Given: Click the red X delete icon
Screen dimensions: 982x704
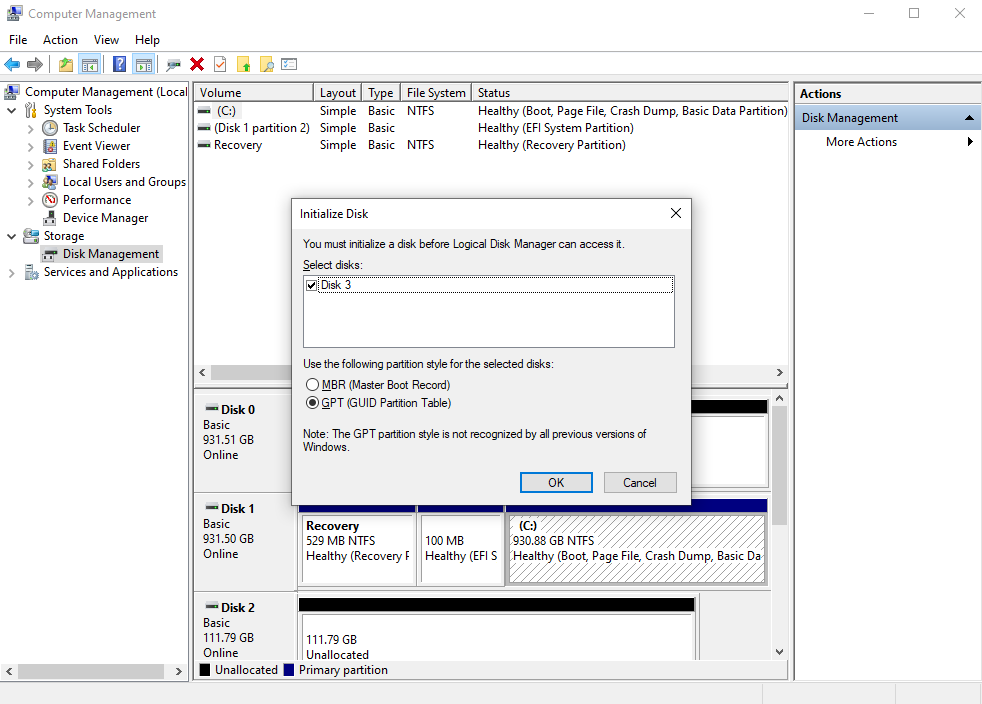Looking at the screenshot, I should pos(197,64).
